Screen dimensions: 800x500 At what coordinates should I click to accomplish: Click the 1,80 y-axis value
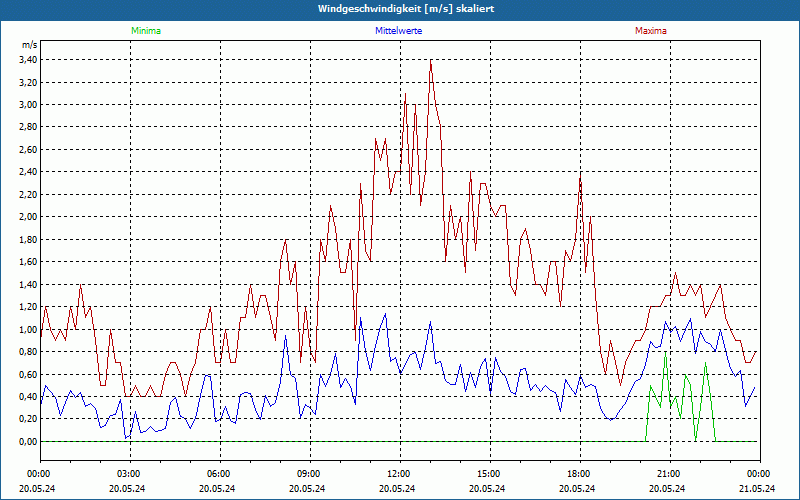pos(28,239)
